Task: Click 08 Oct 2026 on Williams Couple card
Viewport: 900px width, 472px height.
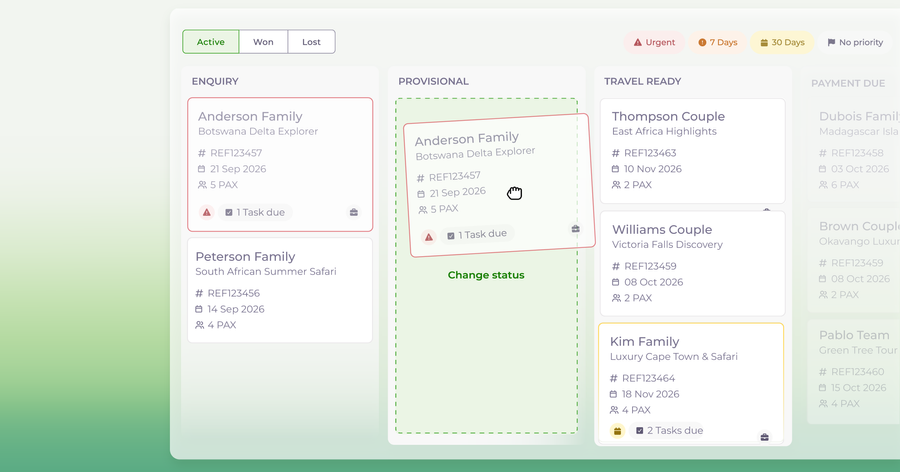Action: pyautogui.click(x=654, y=282)
